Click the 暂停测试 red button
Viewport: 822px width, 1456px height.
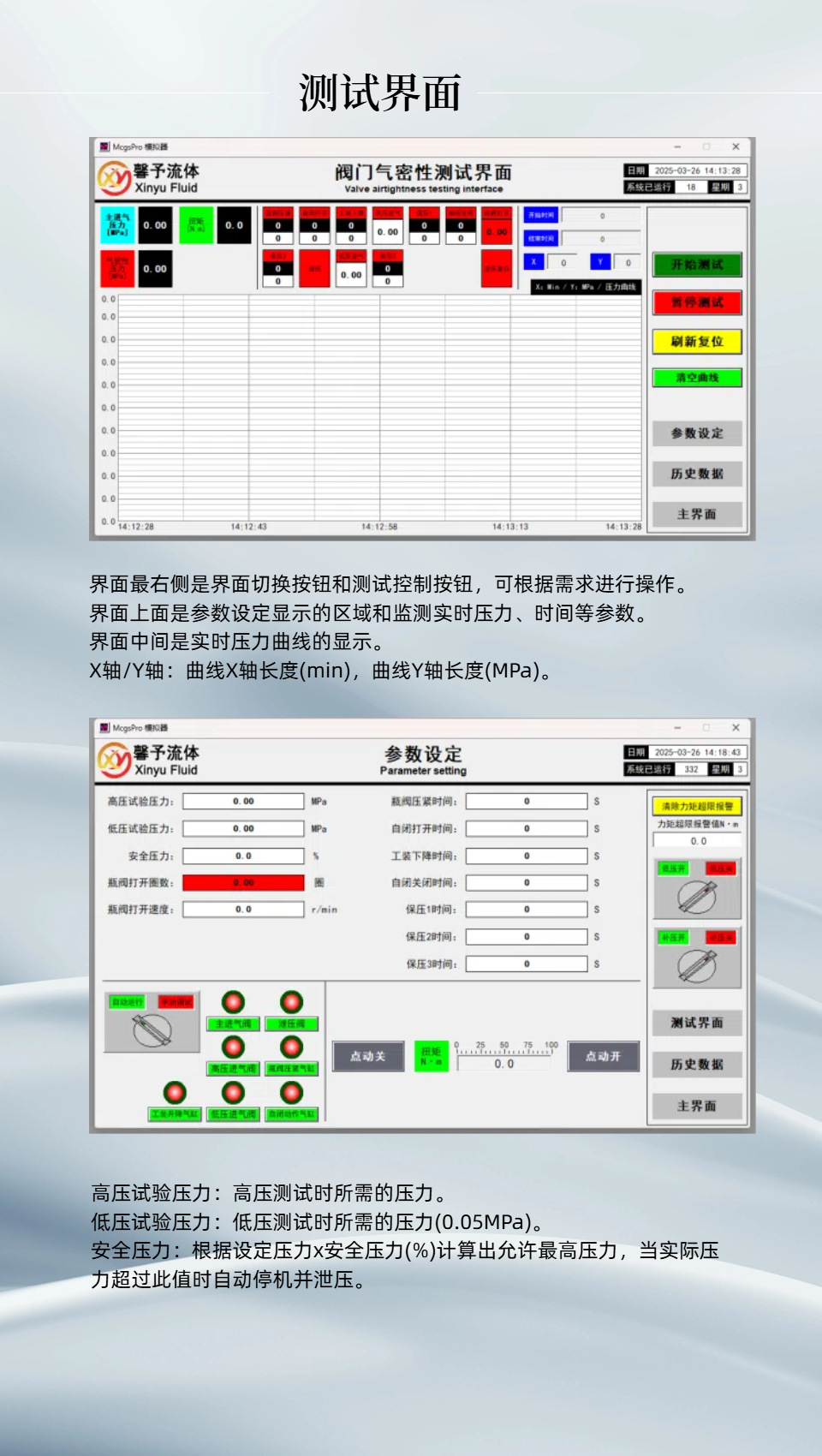click(697, 302)
